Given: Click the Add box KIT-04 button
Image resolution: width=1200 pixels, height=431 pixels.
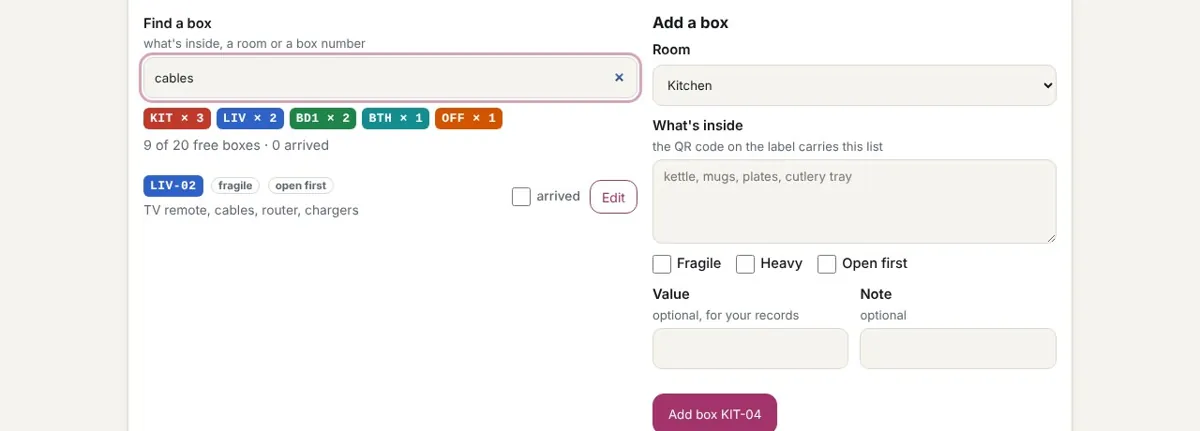Looking at the screenshot, I should click(x=715, y=413).
